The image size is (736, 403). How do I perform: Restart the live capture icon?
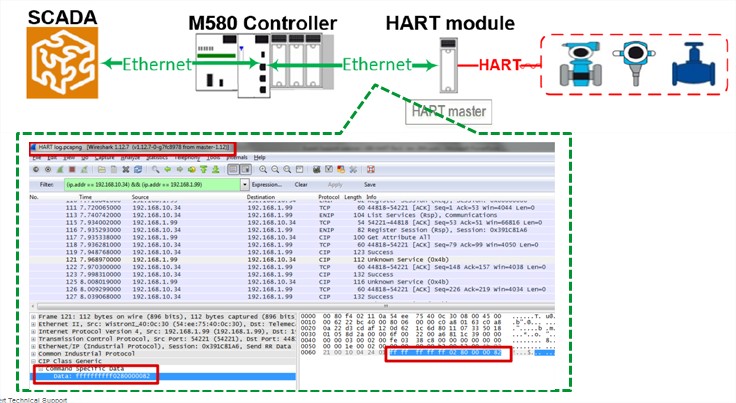(84, 169)
